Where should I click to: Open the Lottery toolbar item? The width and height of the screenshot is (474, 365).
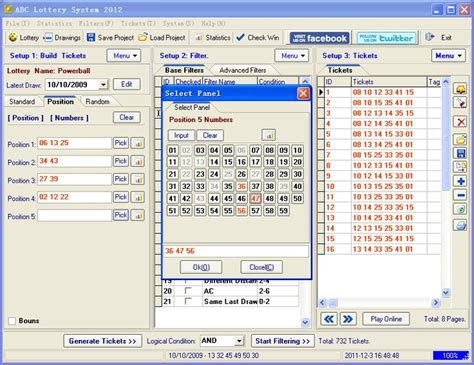coord(24,38)
